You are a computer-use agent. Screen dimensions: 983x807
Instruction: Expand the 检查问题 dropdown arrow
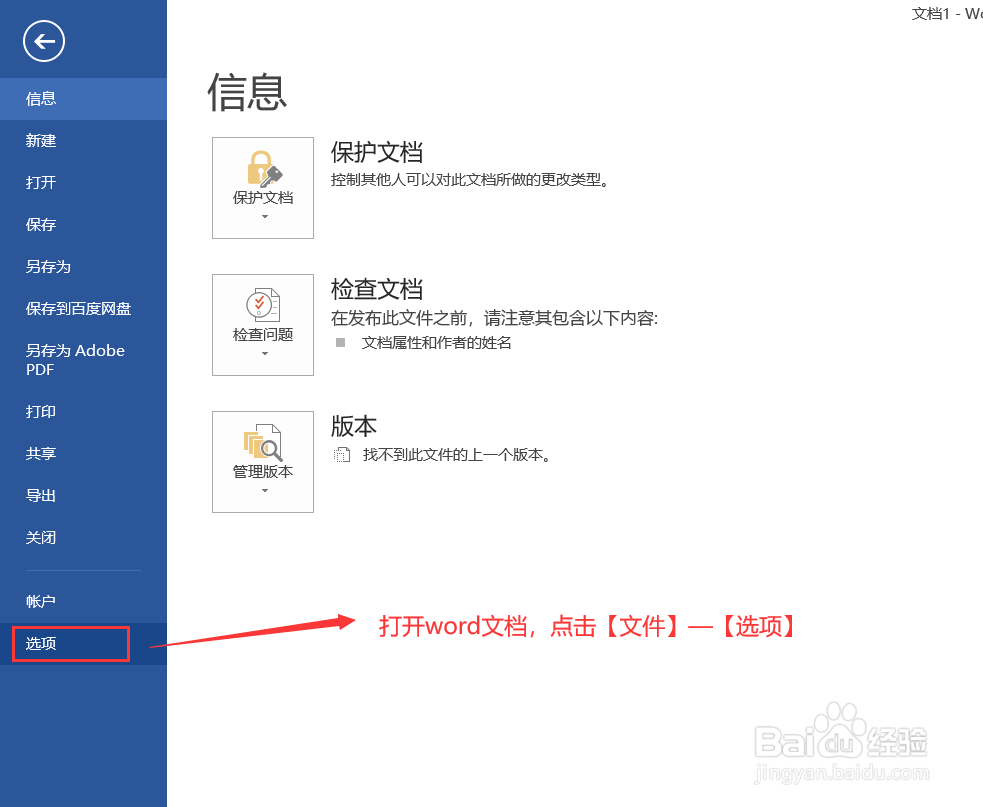pyautogui.click(x=265, y=354)
